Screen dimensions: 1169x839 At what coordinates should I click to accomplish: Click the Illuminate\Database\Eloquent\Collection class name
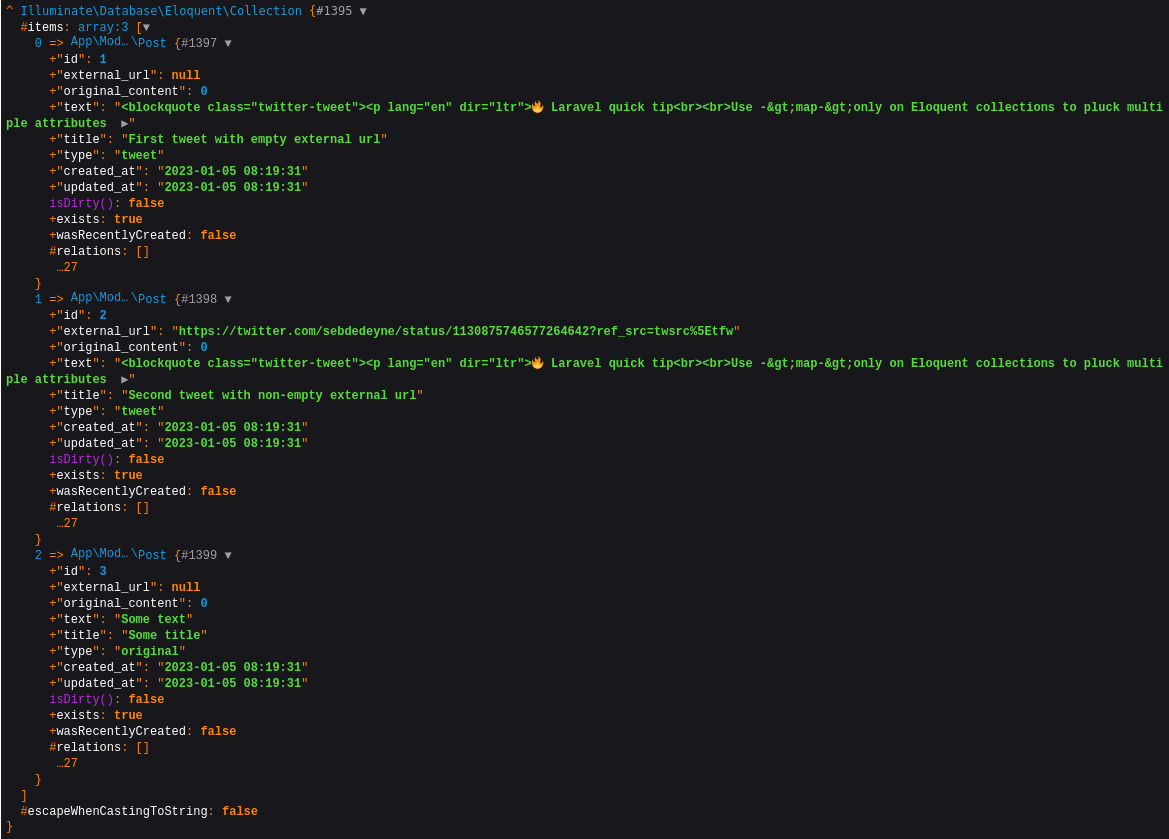click(160, 12)
